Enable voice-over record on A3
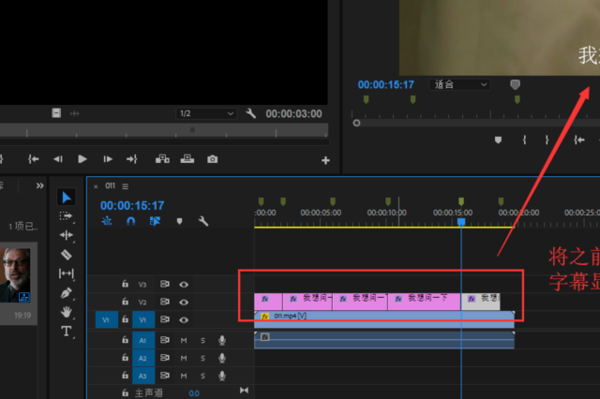 (222, 376)
